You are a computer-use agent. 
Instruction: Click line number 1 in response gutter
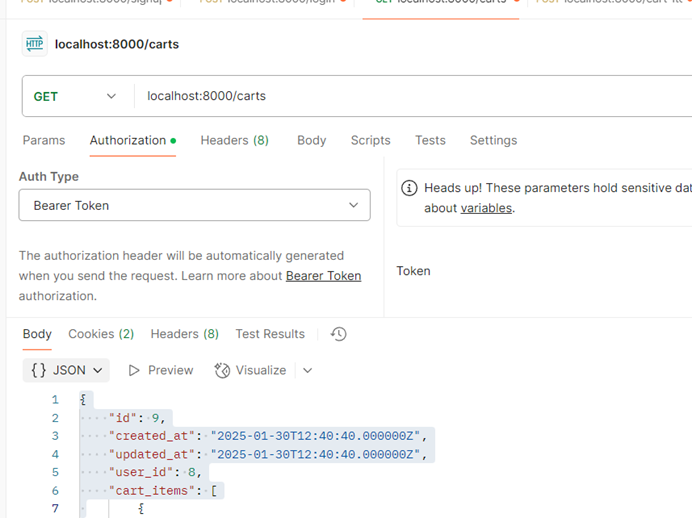55,400
